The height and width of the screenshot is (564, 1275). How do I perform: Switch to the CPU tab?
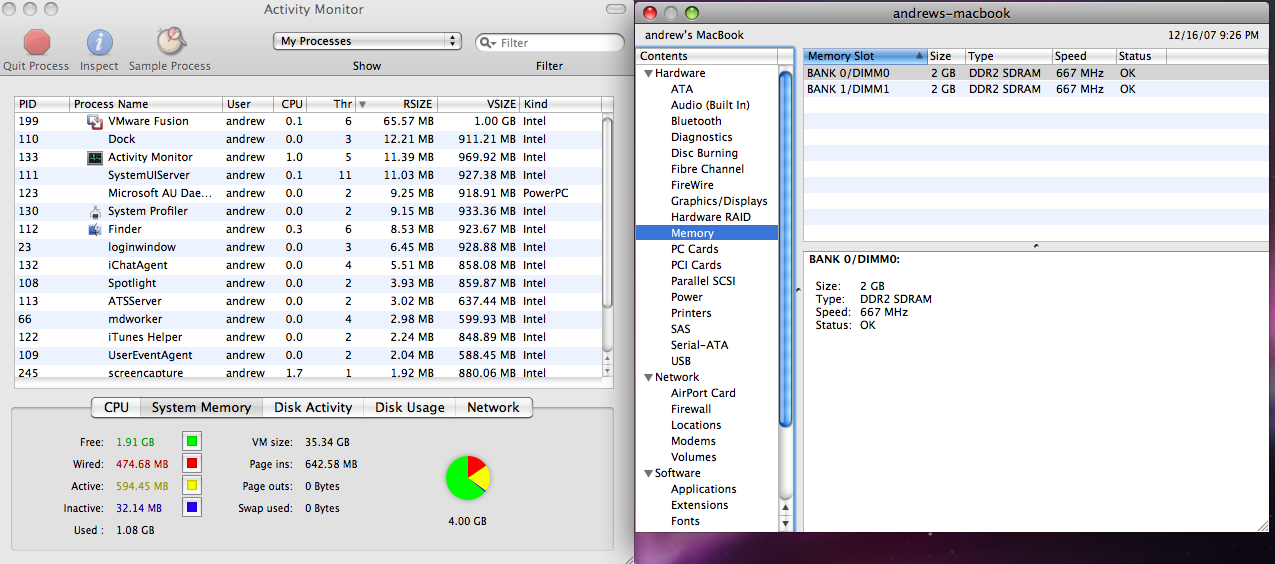116,408
